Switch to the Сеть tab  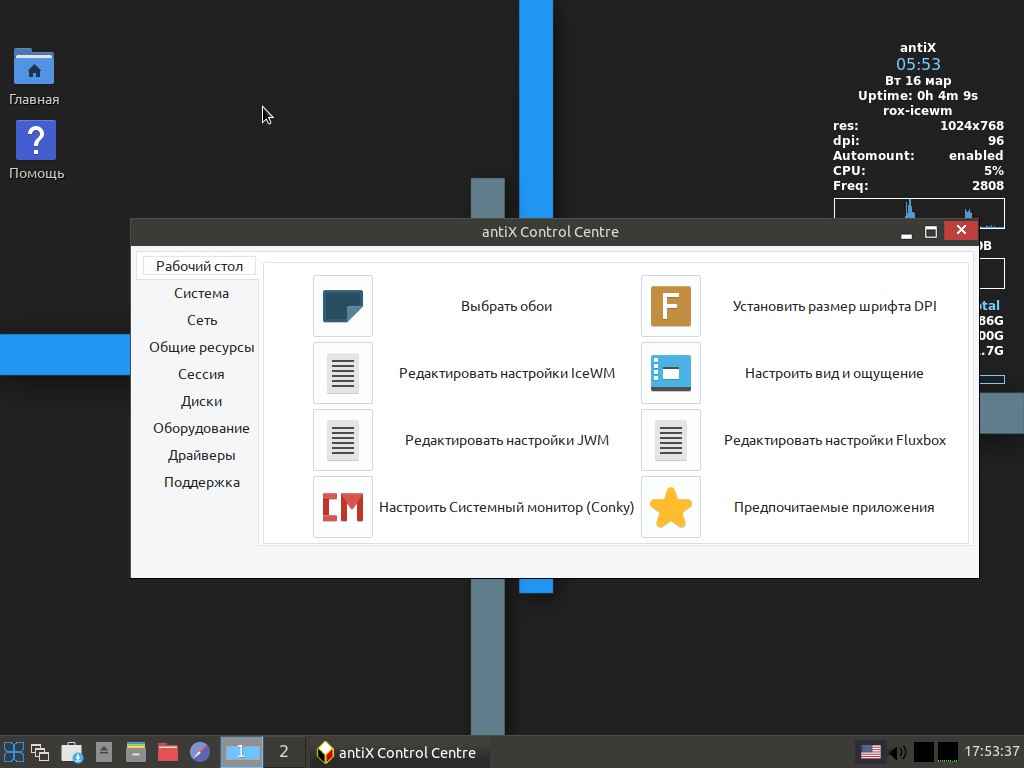(x=201, y=320)
